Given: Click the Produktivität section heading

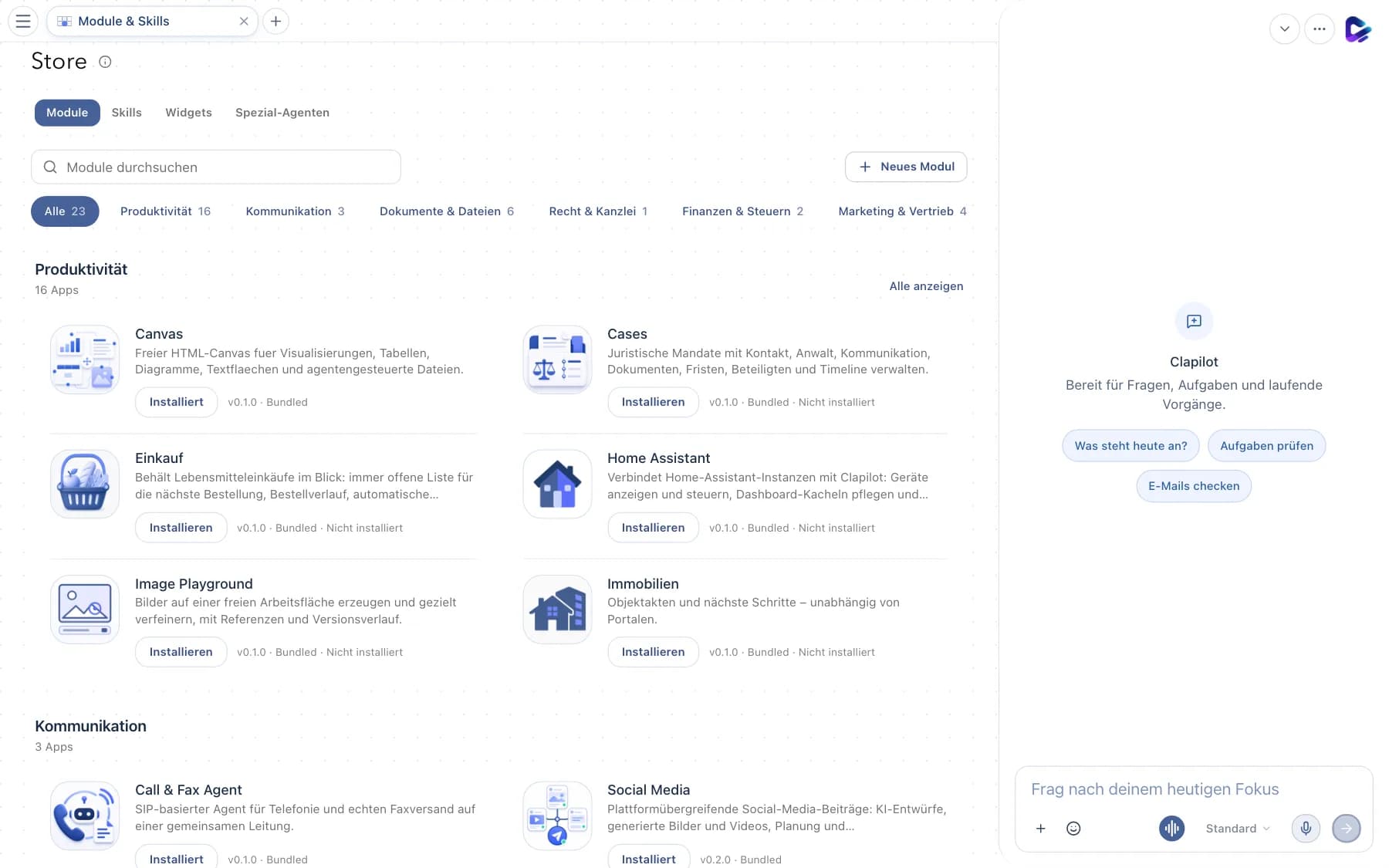Looking at the screenshot, I should click(x=81, y=269).
